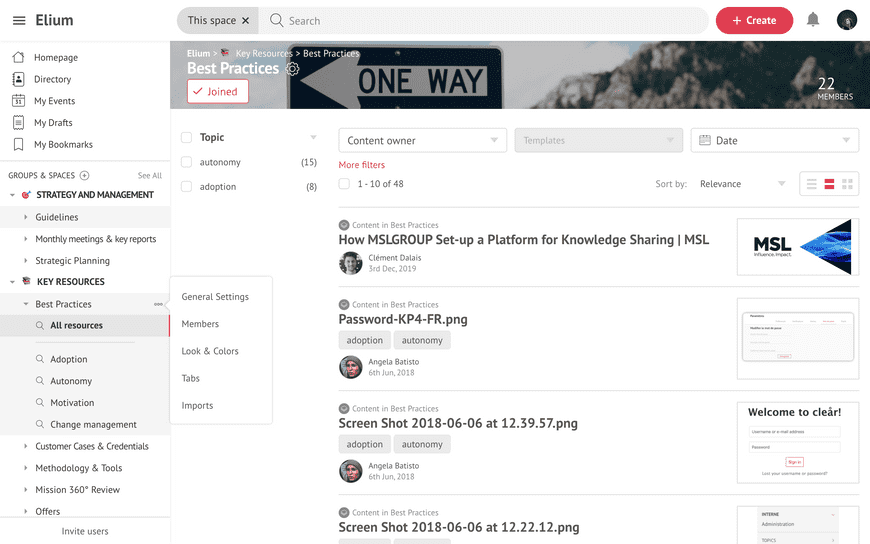
Task: Toggle the Joined membership button
Action: point(218,92)
